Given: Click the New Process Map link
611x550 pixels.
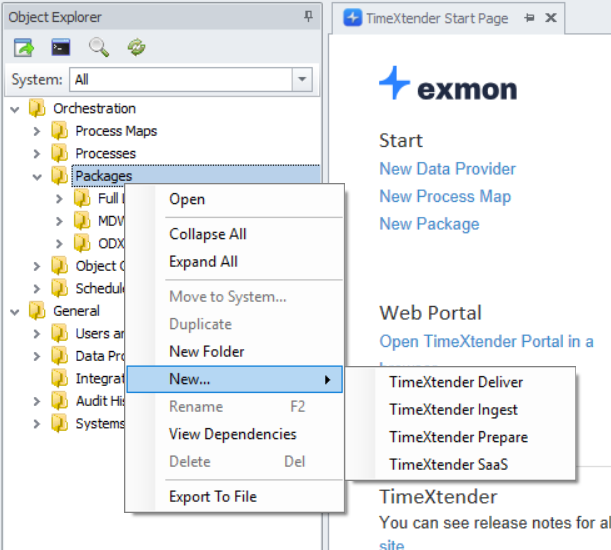Looking at the screenshot, I should click(x=445, y=196).
